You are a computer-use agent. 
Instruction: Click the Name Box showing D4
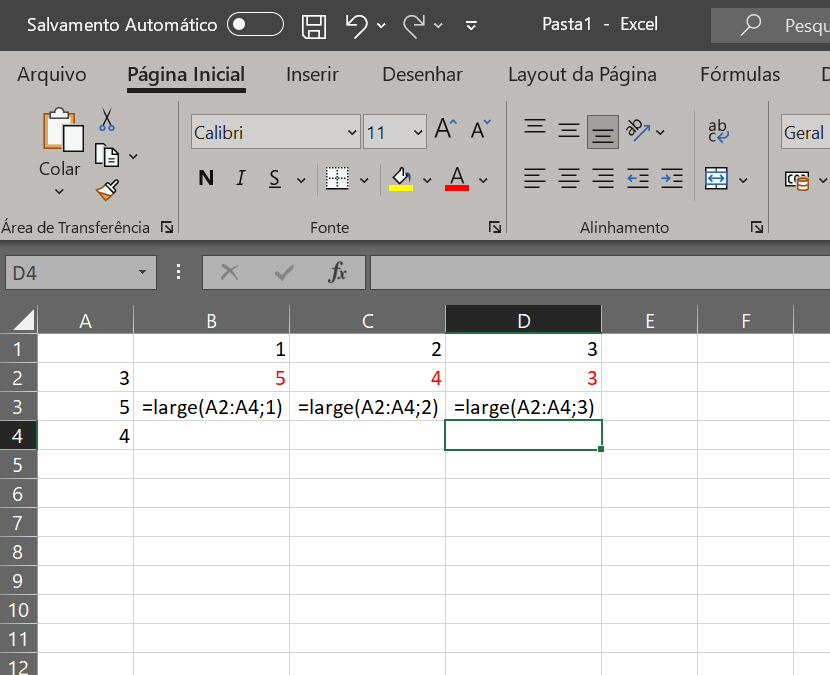[x=80, y=273]
